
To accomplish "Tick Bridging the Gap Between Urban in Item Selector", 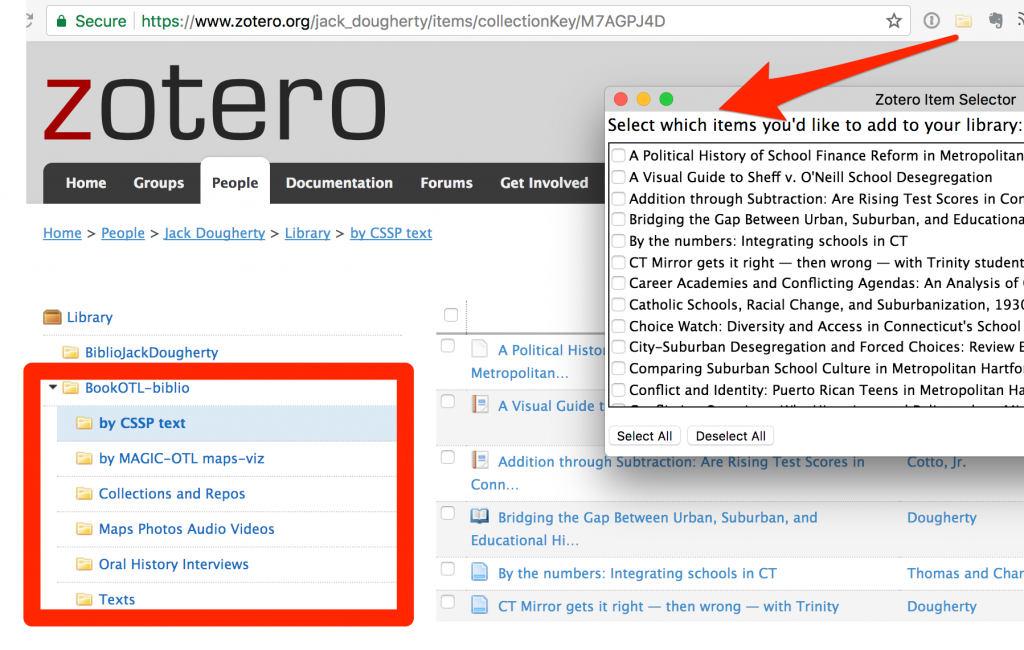I will [618, 219].
